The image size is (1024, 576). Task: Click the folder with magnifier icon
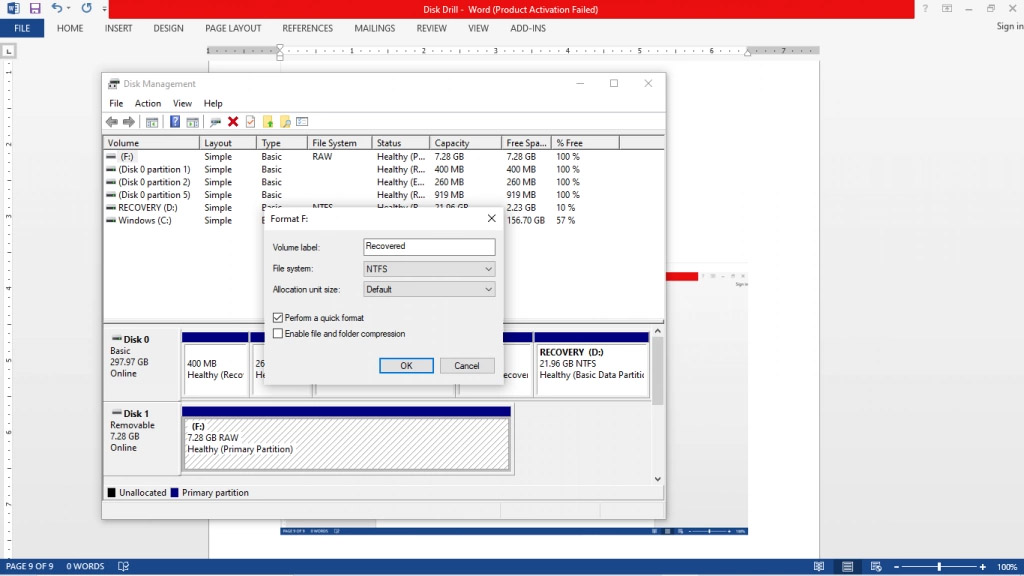coord(285,122)
